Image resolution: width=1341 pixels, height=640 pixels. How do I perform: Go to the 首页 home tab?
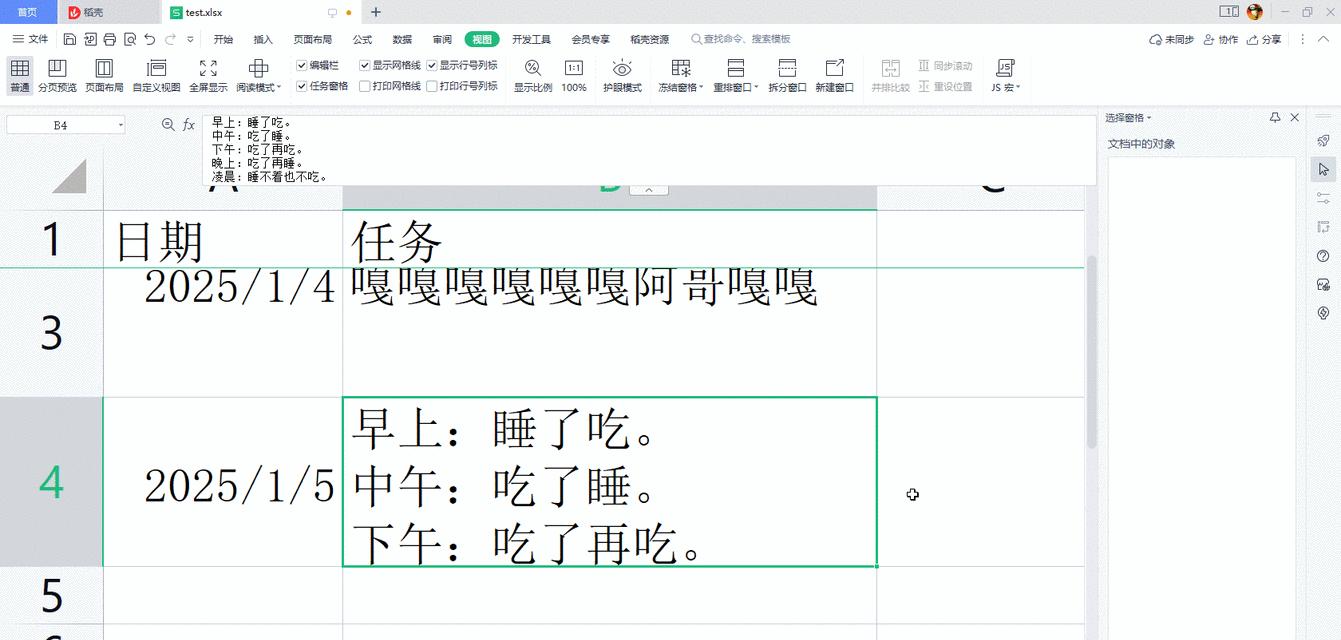28,12
